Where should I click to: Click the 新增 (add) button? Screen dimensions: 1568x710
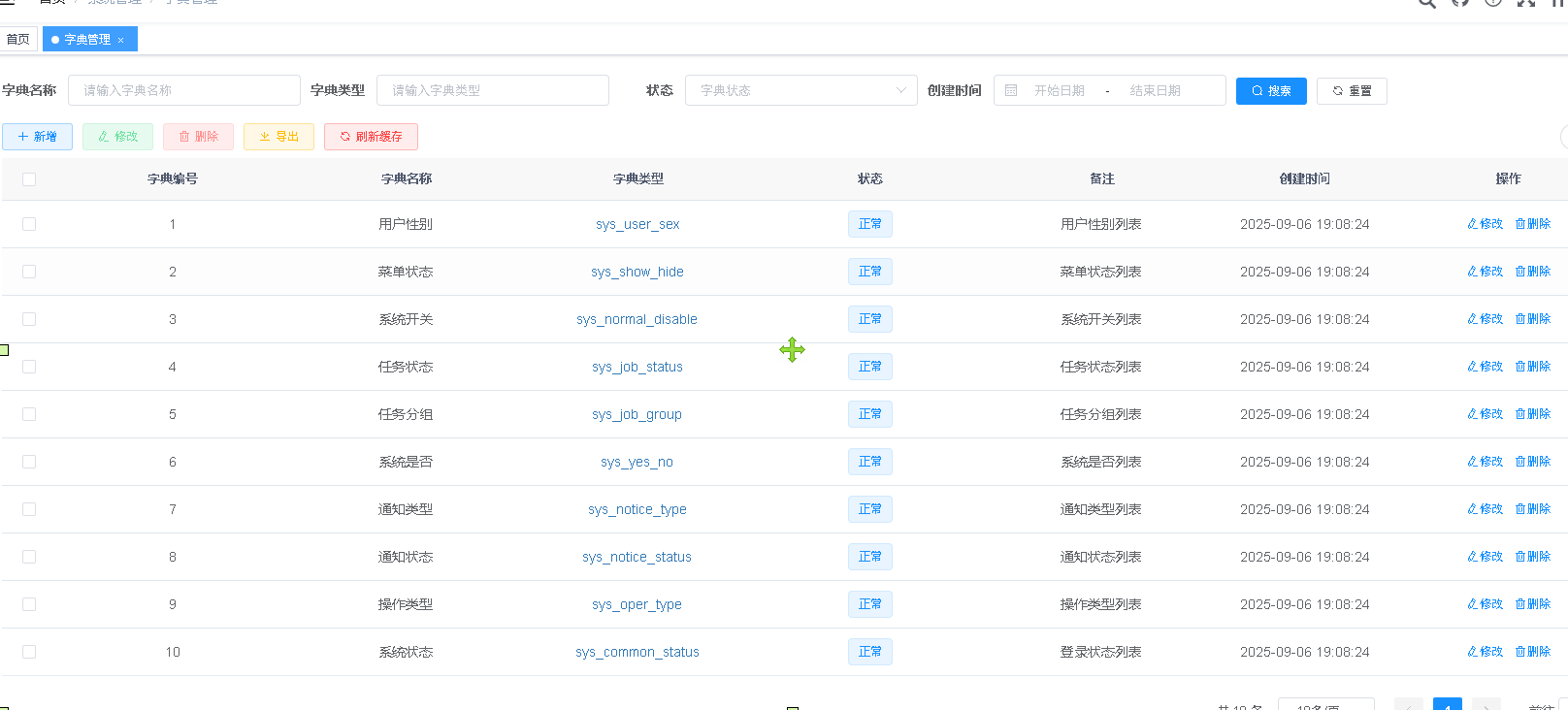[x=37, y=137]
